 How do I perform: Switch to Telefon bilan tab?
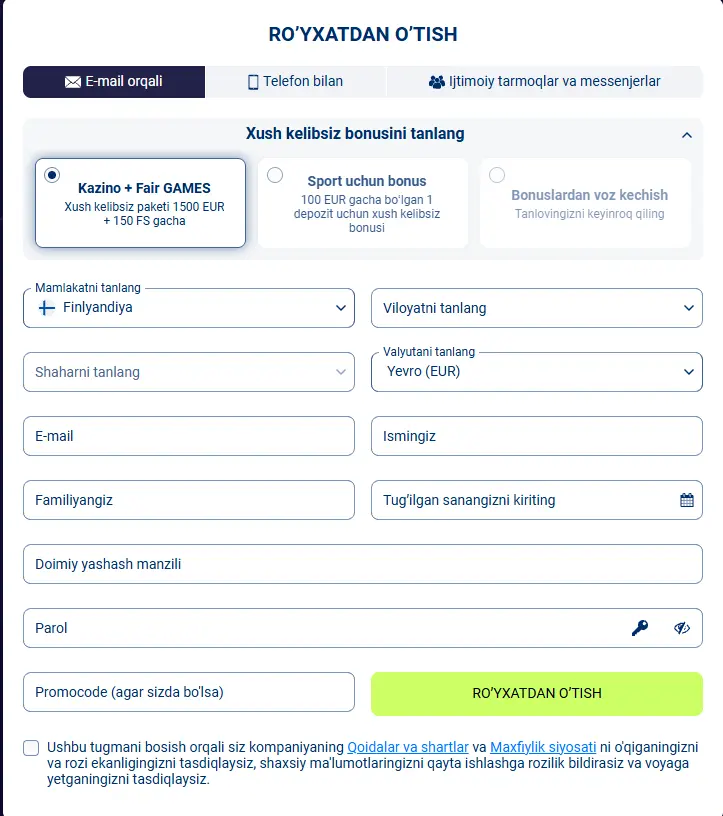(x=295, y=82)
